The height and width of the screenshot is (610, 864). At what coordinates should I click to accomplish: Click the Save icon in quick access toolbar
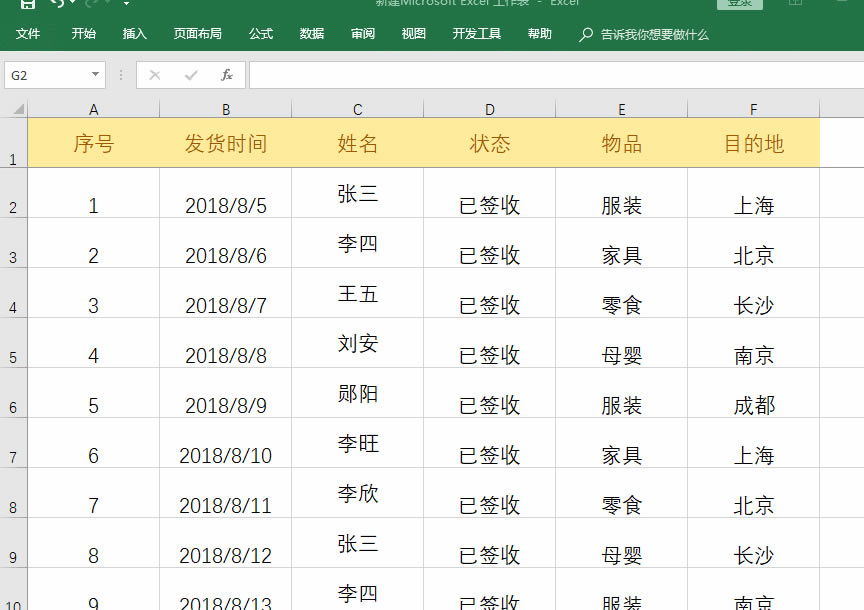click(x=28, y=4)
